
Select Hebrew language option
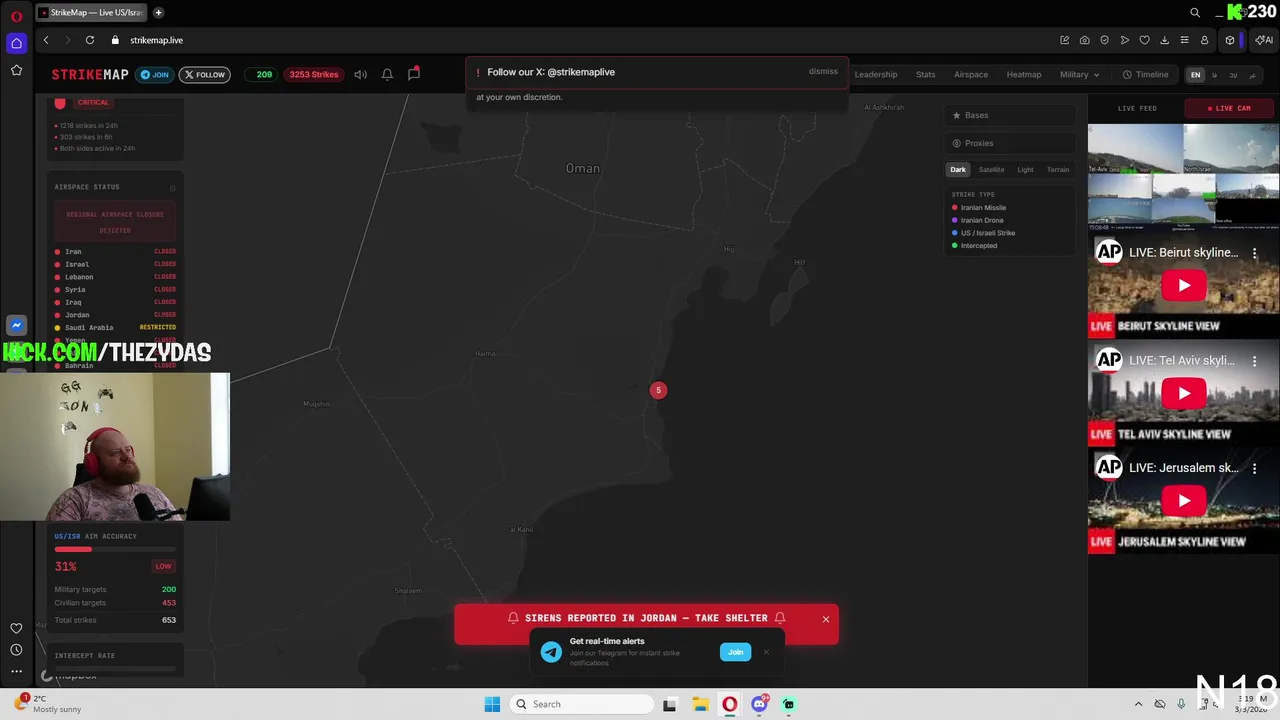(1233, 75)
